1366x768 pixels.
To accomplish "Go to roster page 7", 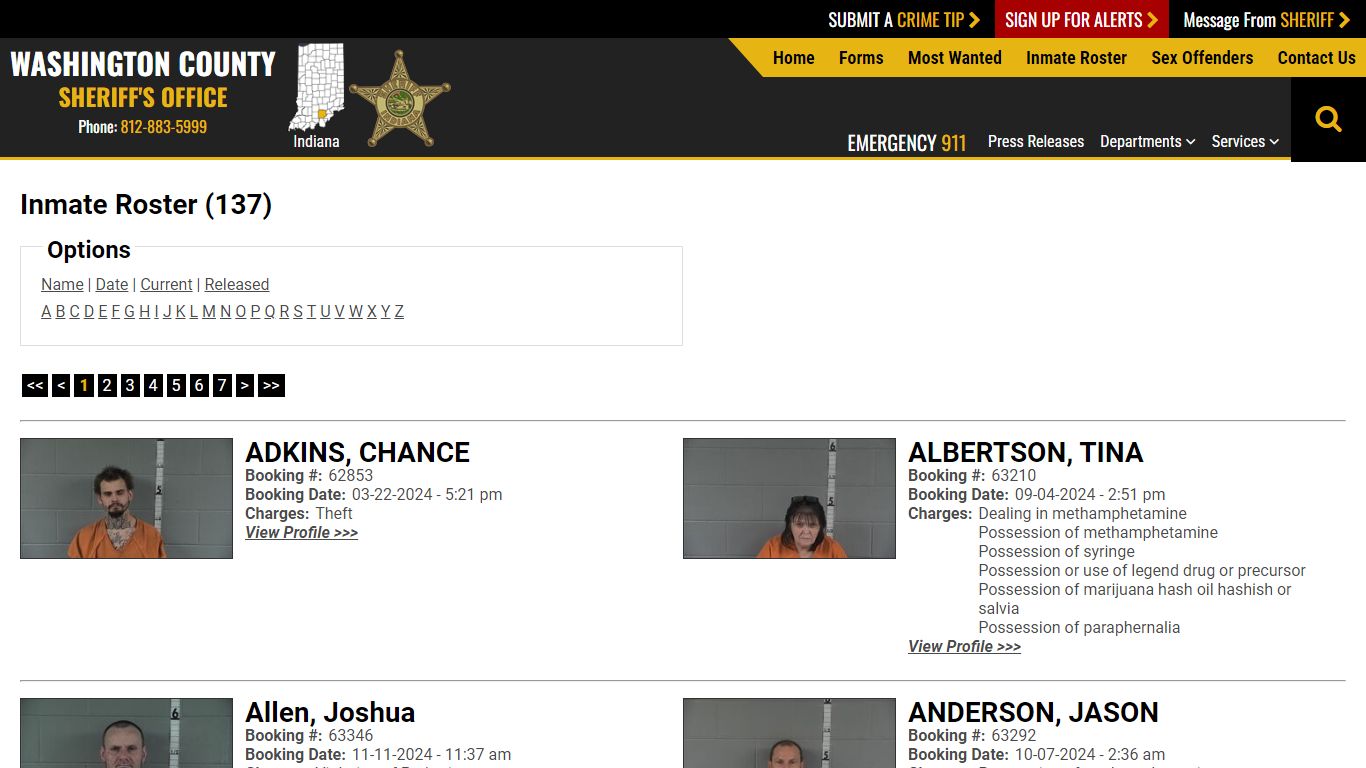I will click(x=222, y=385).
